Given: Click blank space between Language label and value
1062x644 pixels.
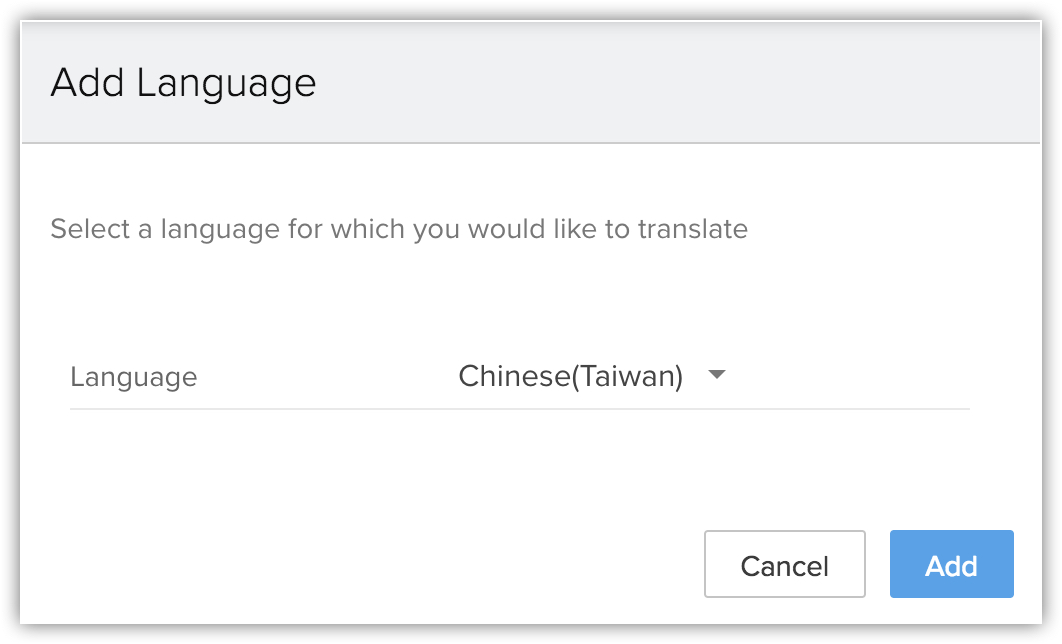Looking at the screenshot, I should pos(325,377).
